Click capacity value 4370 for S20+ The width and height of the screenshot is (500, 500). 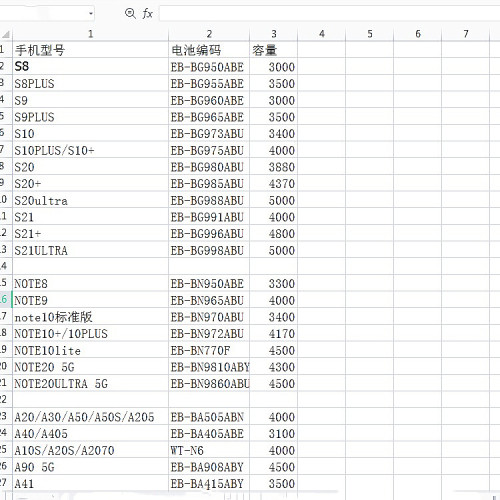(273, 183)
